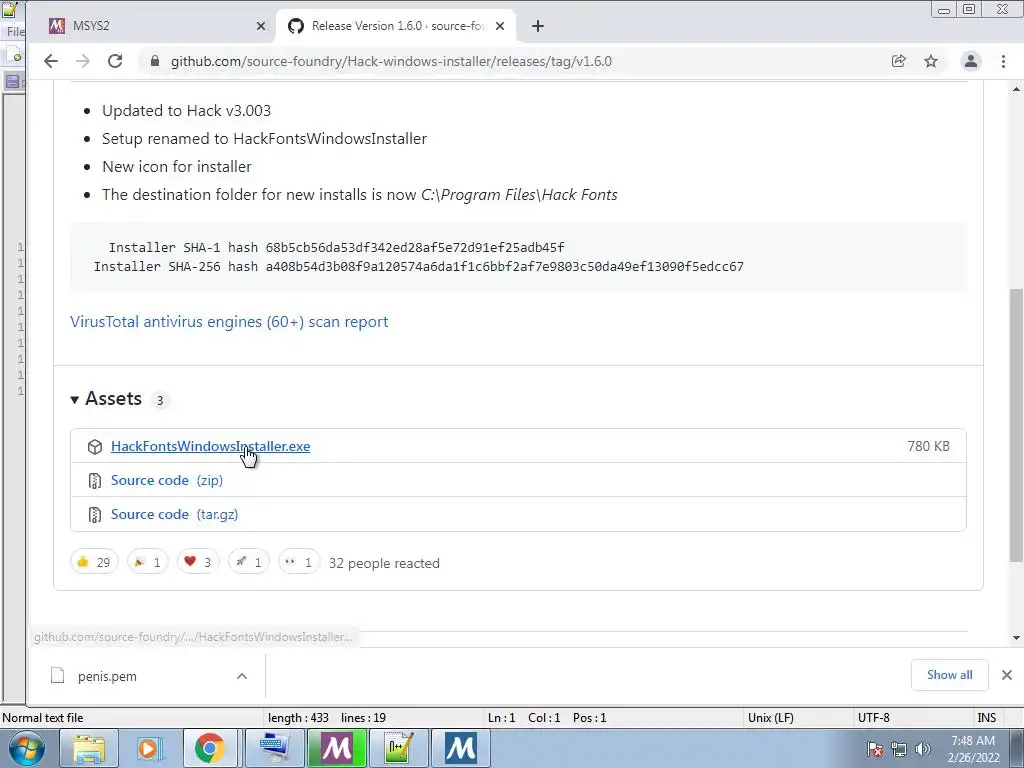Click the blue MSYS2 taskbar icon
Screen dimensions: 1024x768
coord(460,748)
